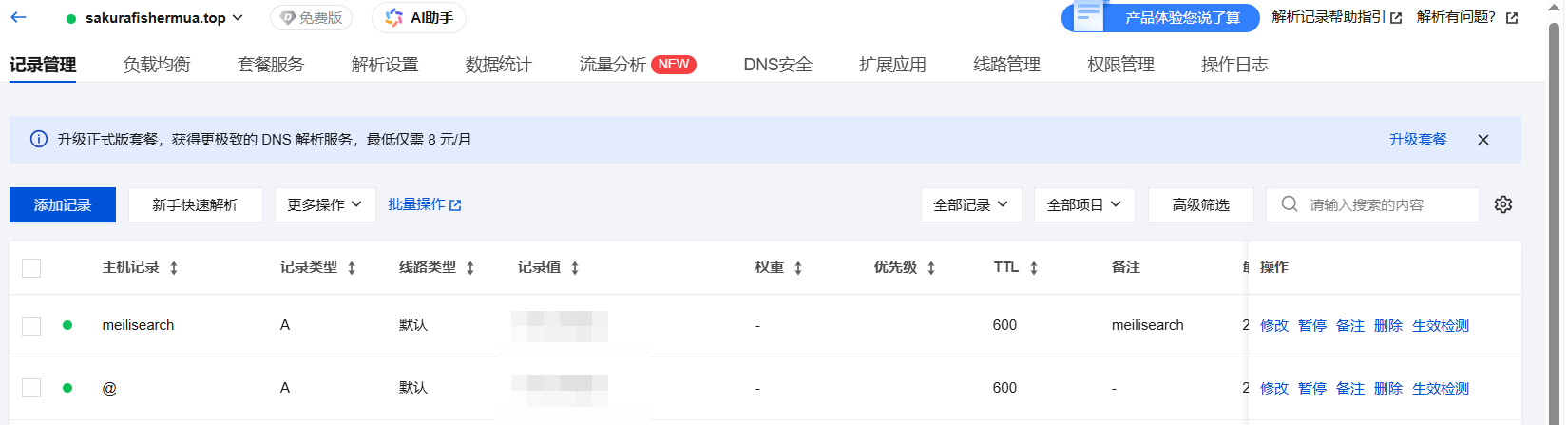This screenshot has width=1568, height=425.
Task: Sort by 优先级 column
Action: click(931, 268)
